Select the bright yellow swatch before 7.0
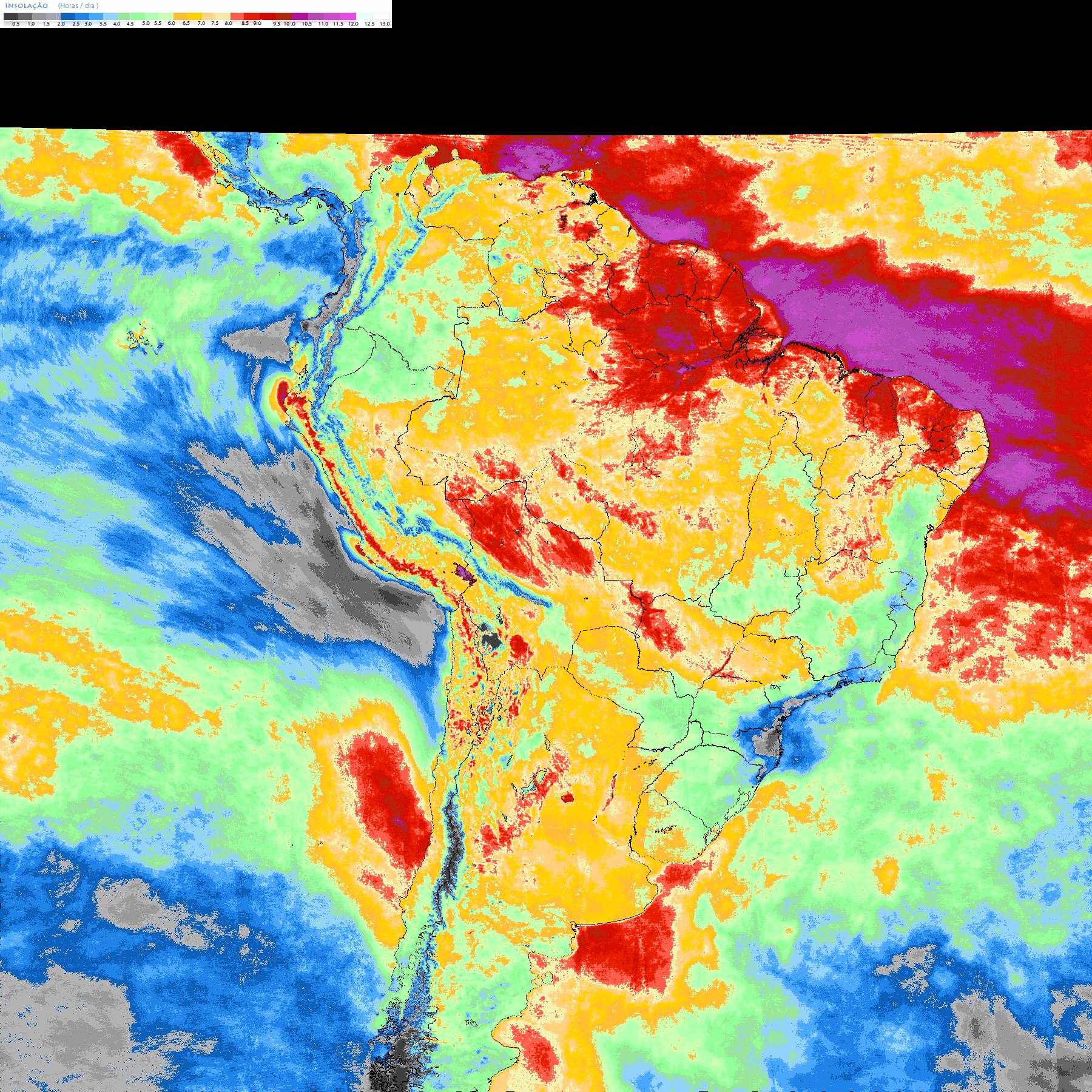Screen dimensions: 1092x1092 (x=195, y=16)
